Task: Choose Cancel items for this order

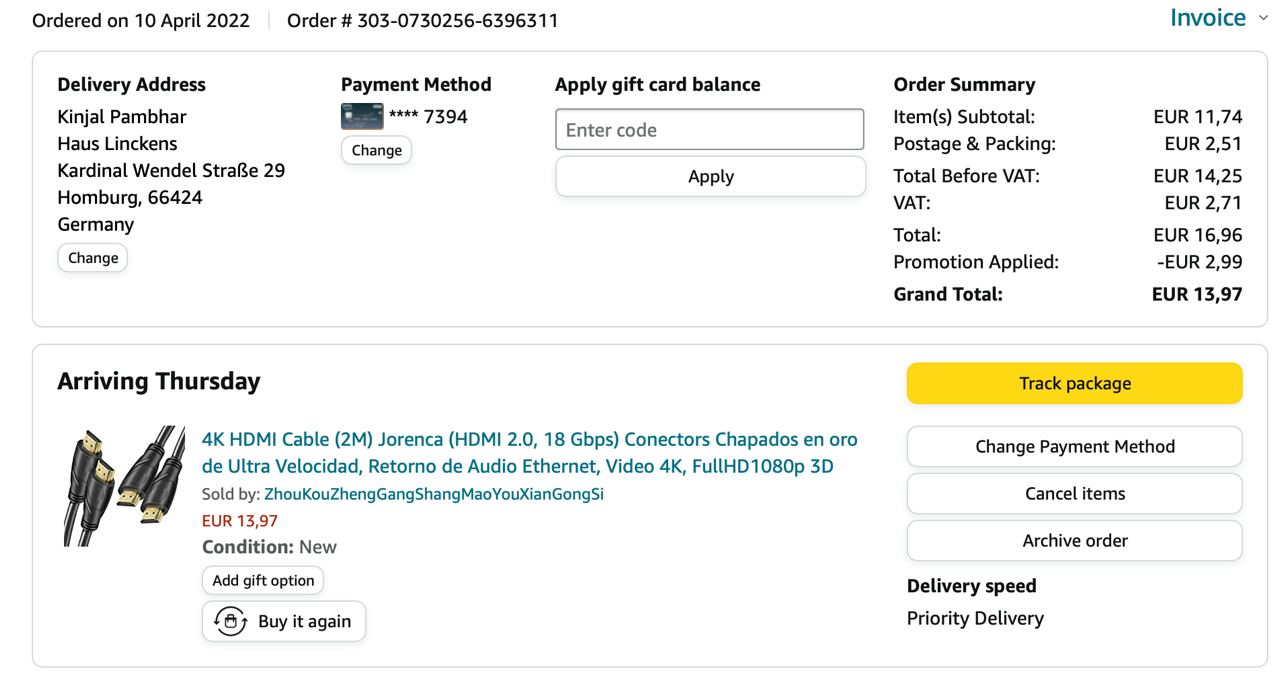Action: (1074, 494)
